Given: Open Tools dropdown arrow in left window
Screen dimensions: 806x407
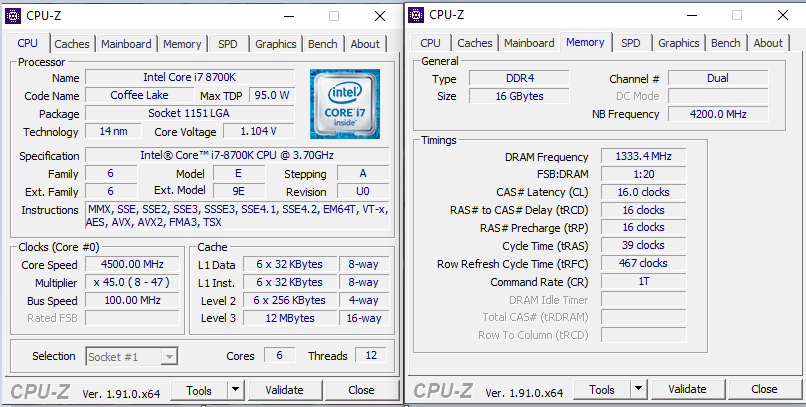Looking at the screenshot, I should 235,391.
